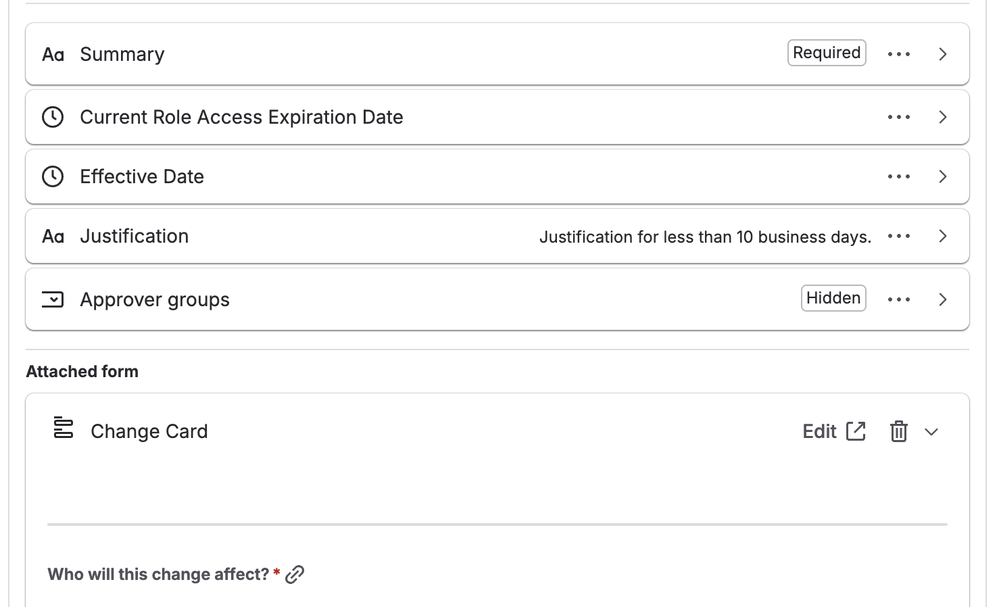Collapse the Change Card form preview
This screenshot has width=999, height=607.
click(931, 432)
